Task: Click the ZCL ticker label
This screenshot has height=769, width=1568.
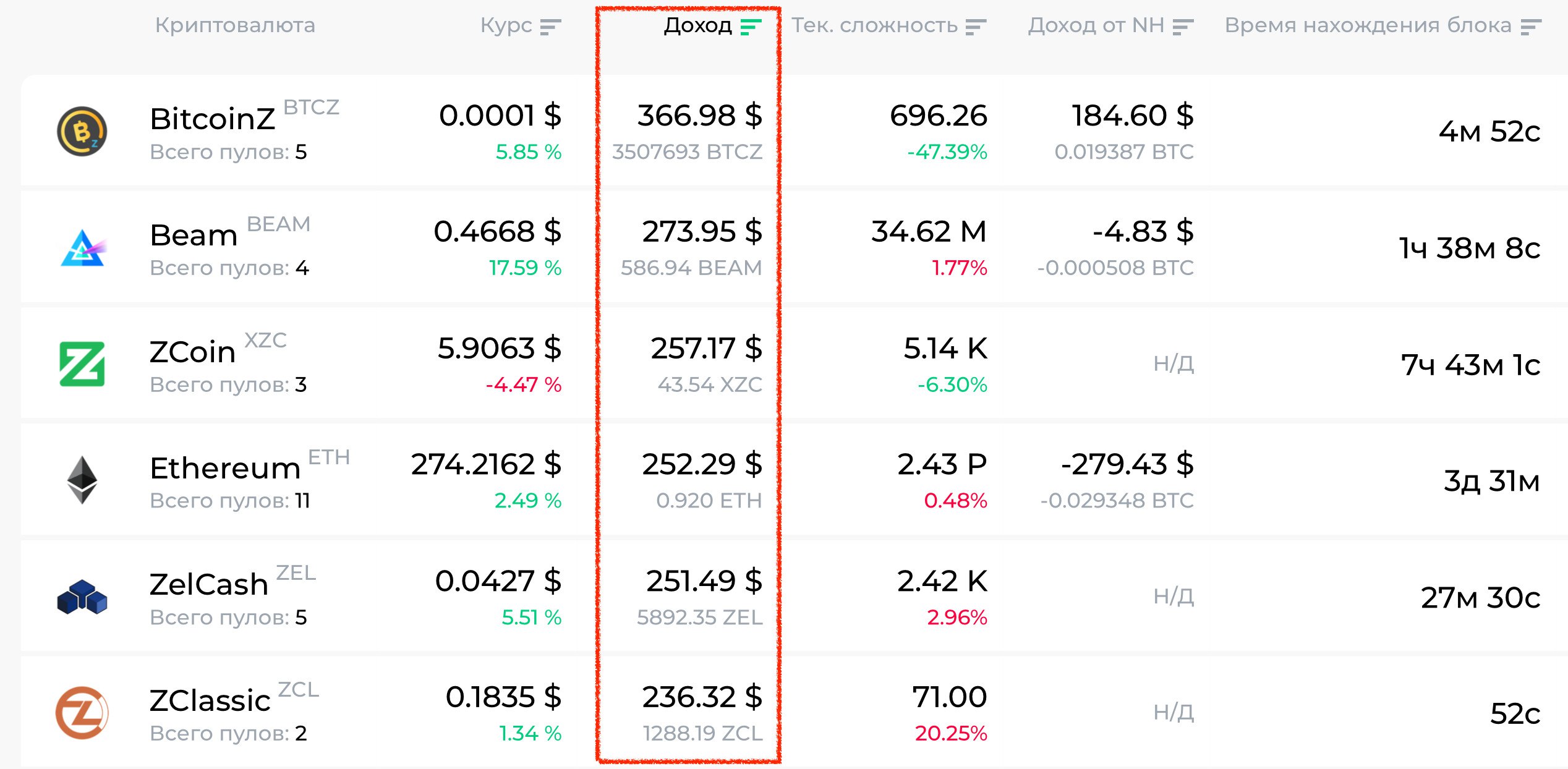Action: tap(299, 689)
